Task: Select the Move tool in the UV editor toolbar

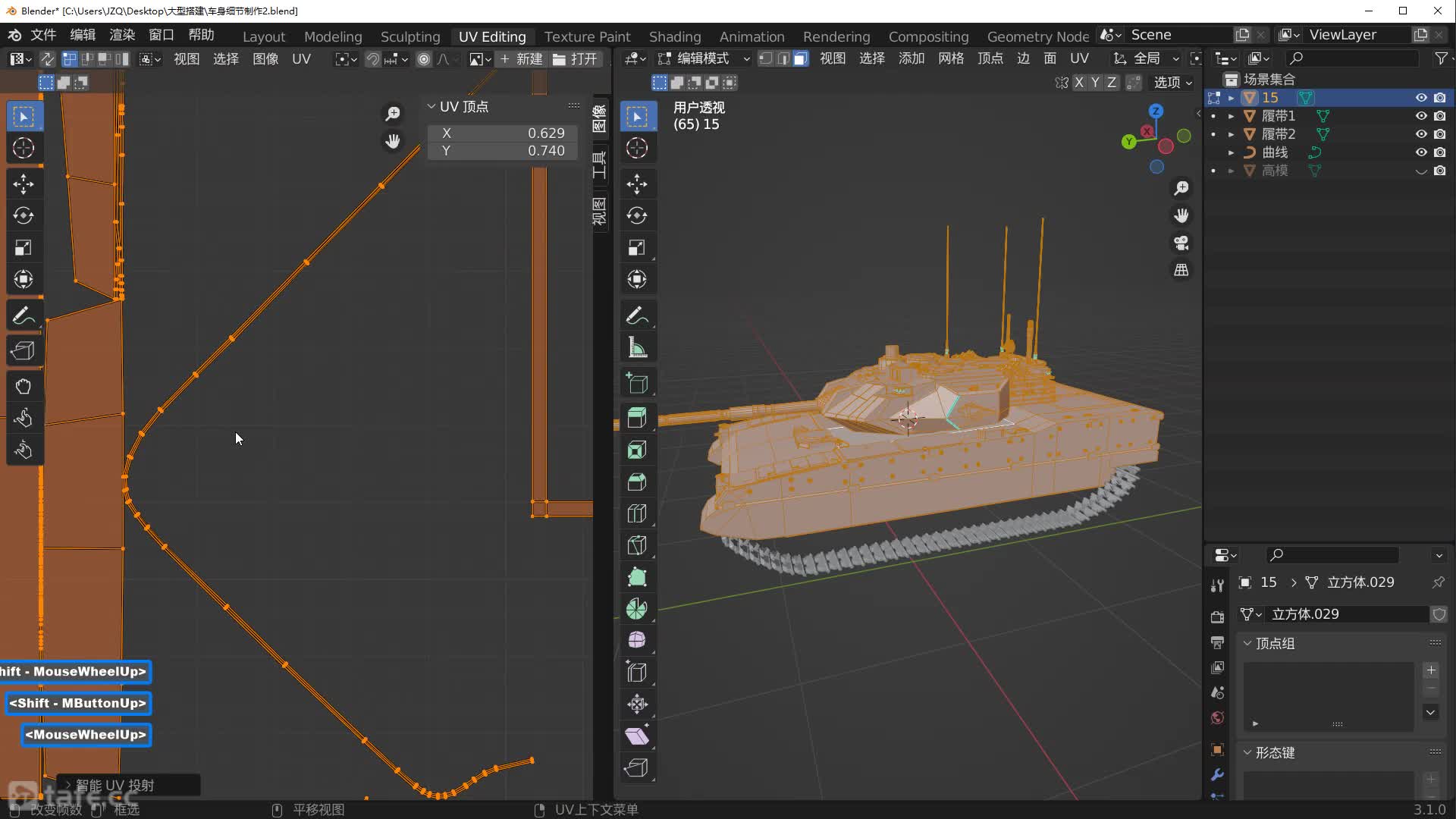Action: [24, 184]
